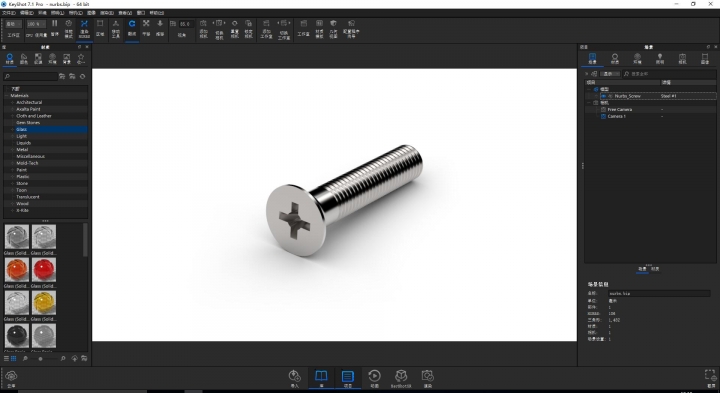Switch to the Environments library tab
The height and width of the screenshot is (393, 720).
[x=52, y=58]
